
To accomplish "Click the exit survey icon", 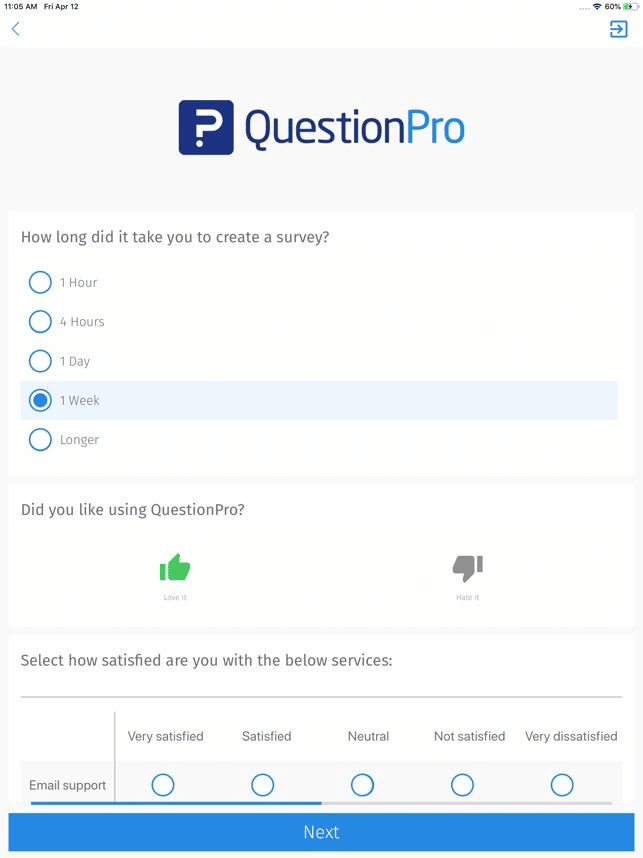I will pyautogui.click(x=618, y=29).
